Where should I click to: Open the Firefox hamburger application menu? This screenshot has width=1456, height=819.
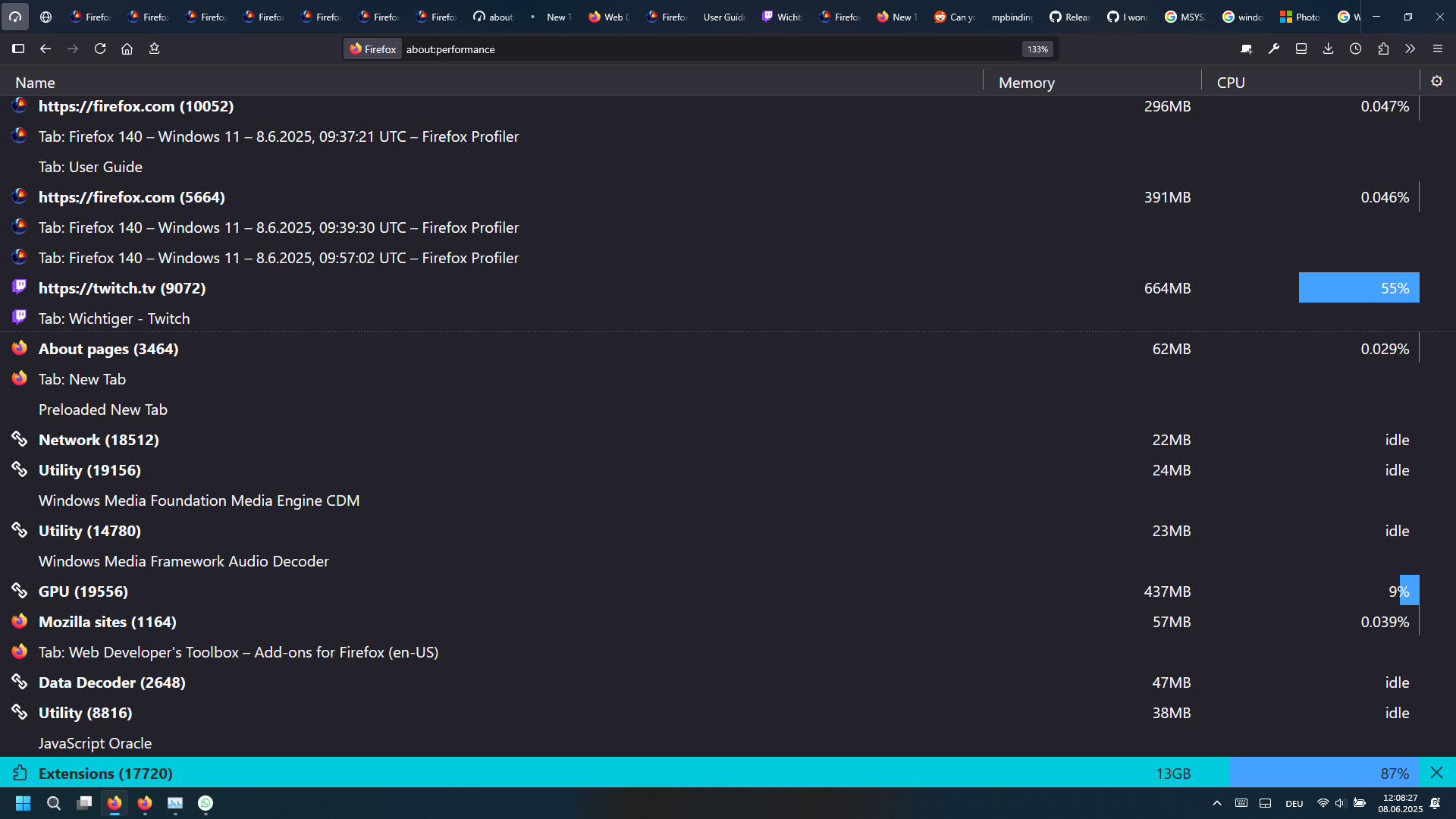tap(1438, 49)
